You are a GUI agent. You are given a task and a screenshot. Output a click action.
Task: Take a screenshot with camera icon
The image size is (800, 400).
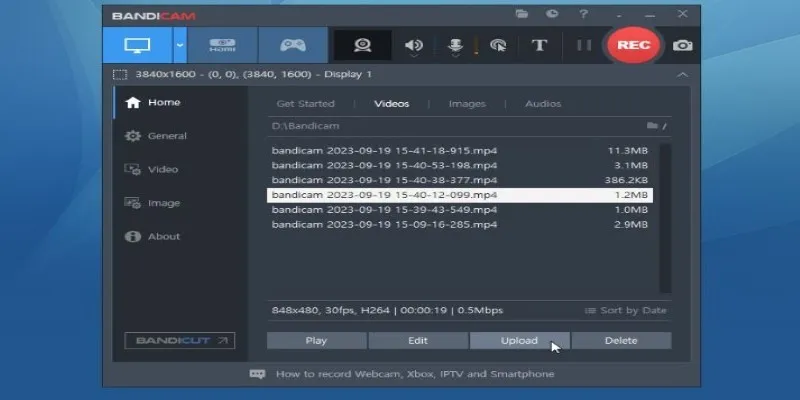coord(682,45)
